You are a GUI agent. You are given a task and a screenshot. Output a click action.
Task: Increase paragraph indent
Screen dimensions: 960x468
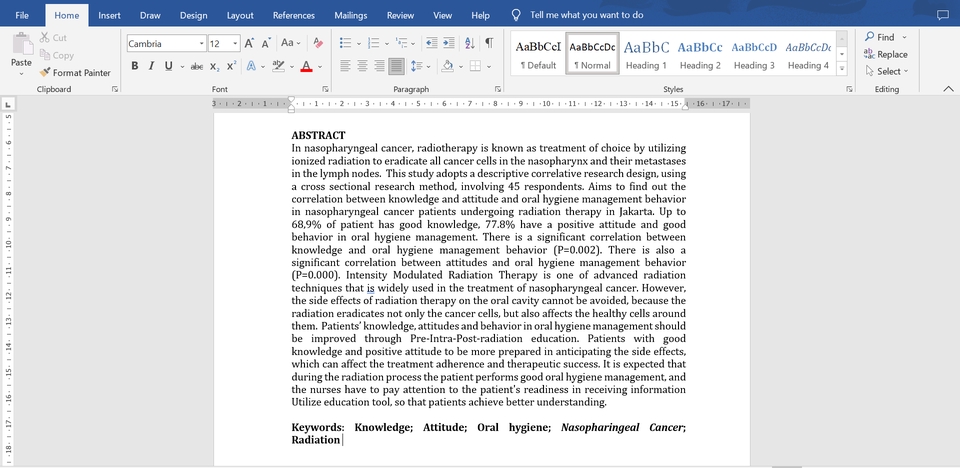[x=449, y=43]
